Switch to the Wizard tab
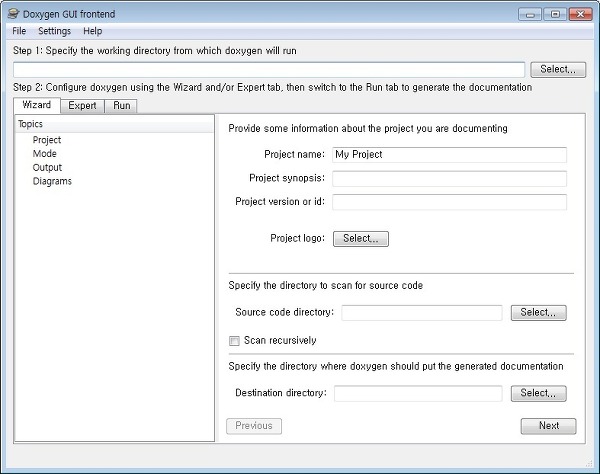Screen dimensions: 600x474 pyautogui.click(x=37, y=105)
